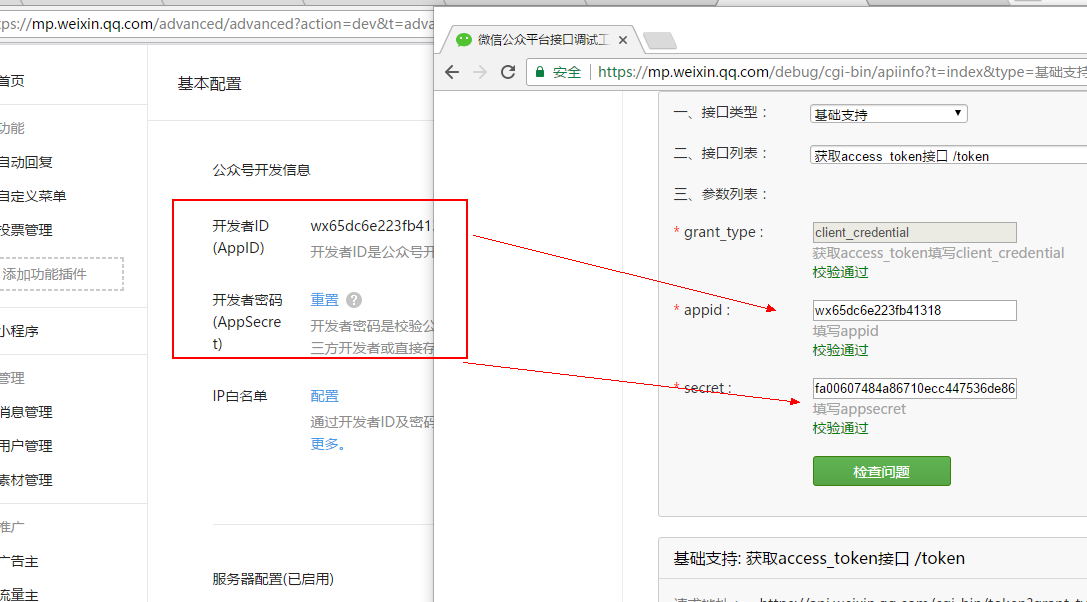
Task: Click the 更多 link under IP白名单
Action: click(326, 444)
